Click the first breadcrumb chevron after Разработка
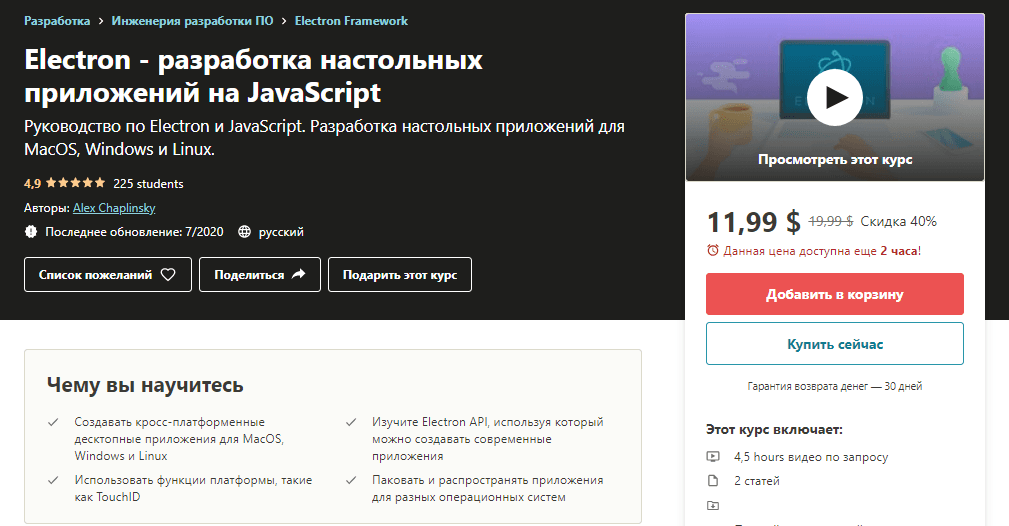The image size is (1009, 526). [101, 21]
